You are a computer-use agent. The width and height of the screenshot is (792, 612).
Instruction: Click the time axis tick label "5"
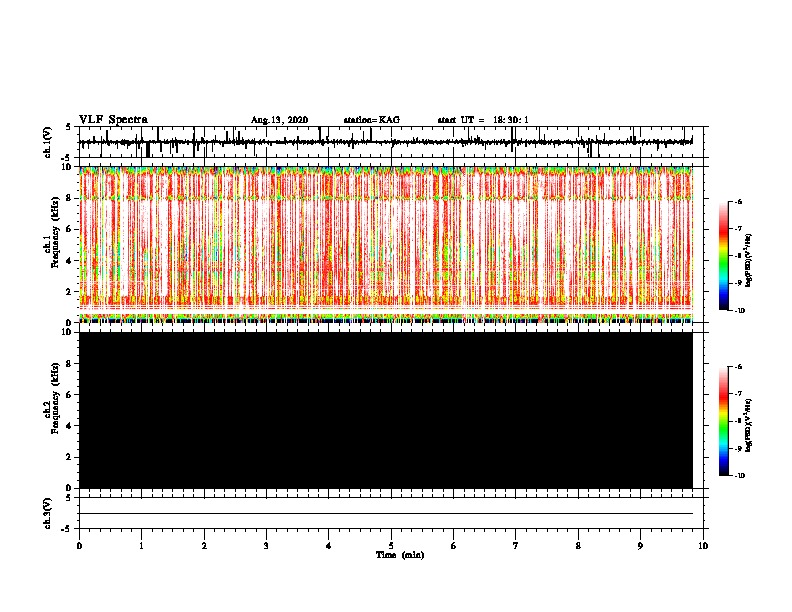click(391, 546)
